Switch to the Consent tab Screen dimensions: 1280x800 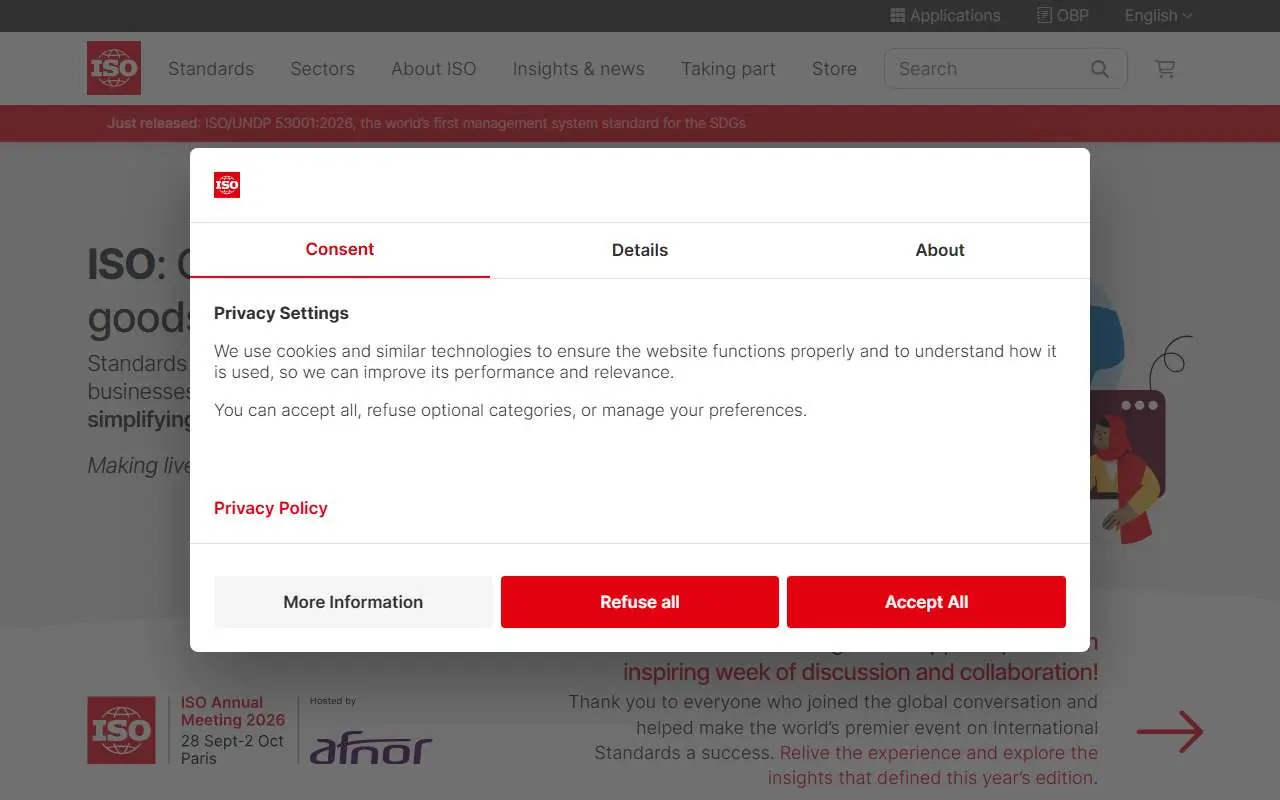(340, 250)
